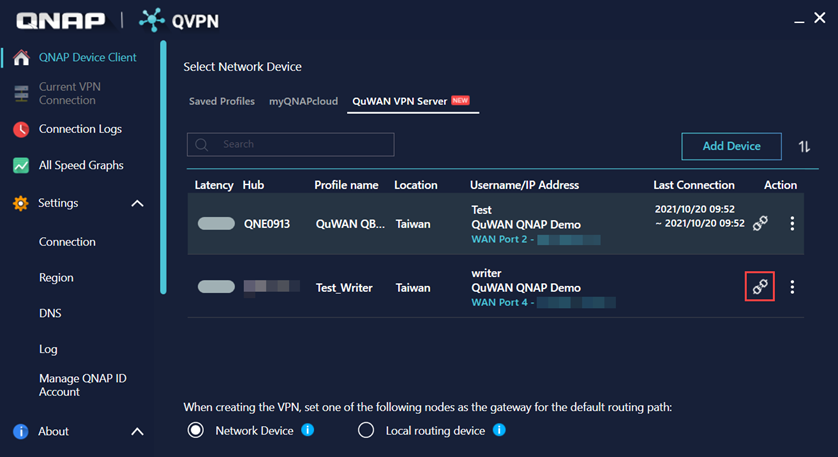Click the Hub column header

click(x=253, y=185)
